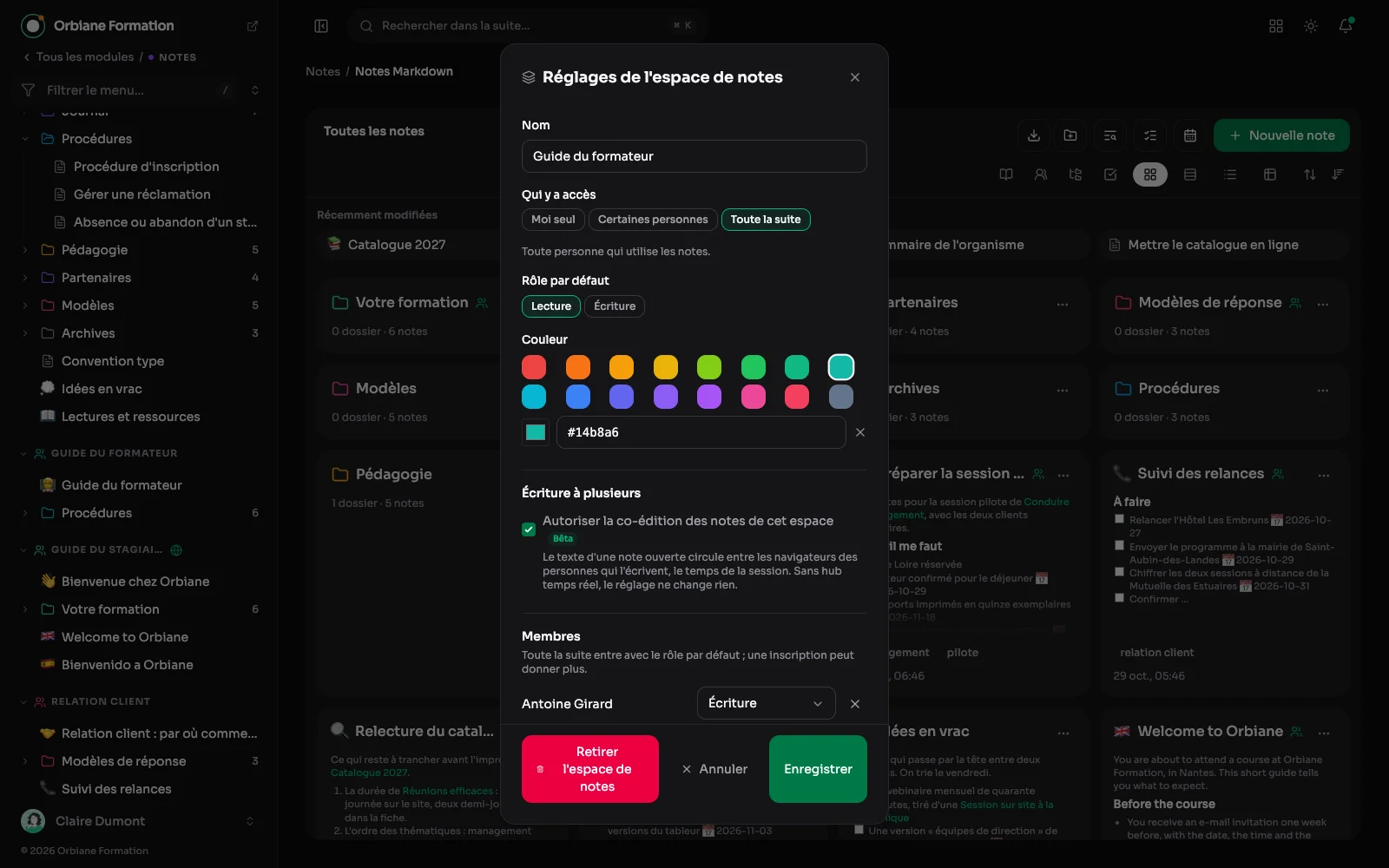Select 'Certaines personnes' access option

653,220
